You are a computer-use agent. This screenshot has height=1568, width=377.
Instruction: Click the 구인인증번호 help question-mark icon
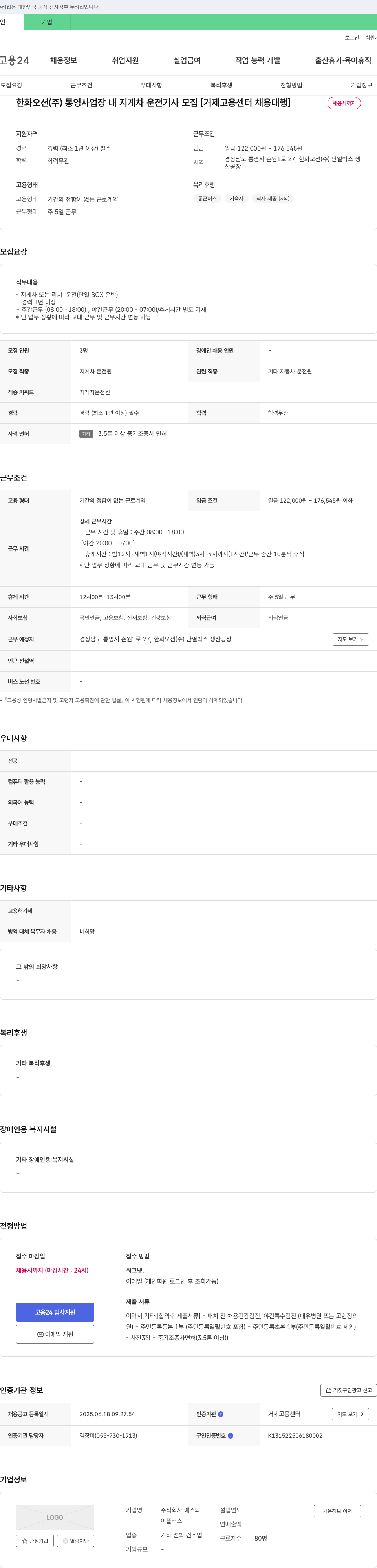pos(230,1435)
